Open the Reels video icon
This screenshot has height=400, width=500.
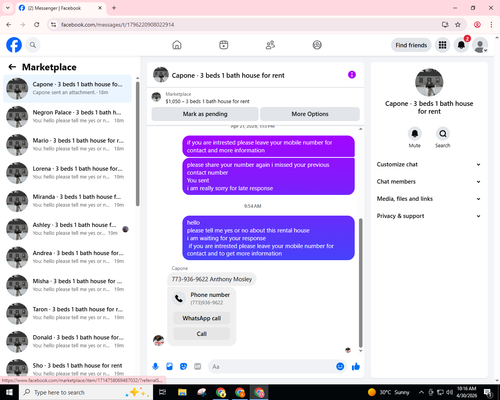pos(224,45)
